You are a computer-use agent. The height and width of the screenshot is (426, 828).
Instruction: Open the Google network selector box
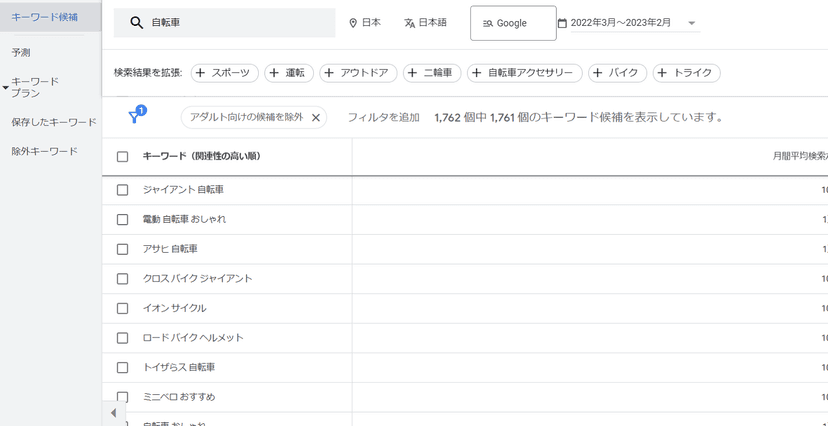[x=513, y=23]
